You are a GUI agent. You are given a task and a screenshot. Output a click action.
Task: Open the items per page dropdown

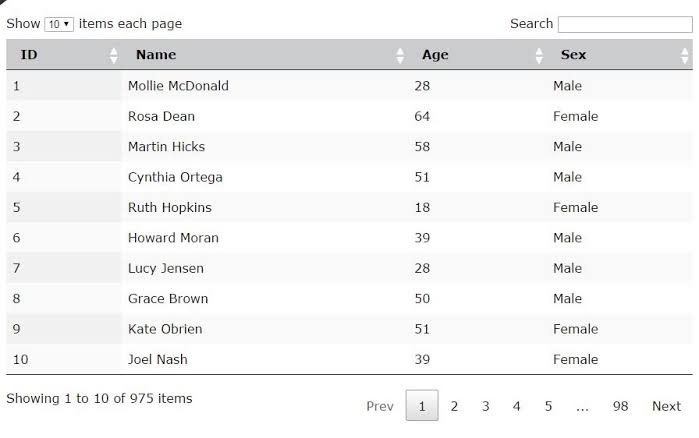pos(59,24)
